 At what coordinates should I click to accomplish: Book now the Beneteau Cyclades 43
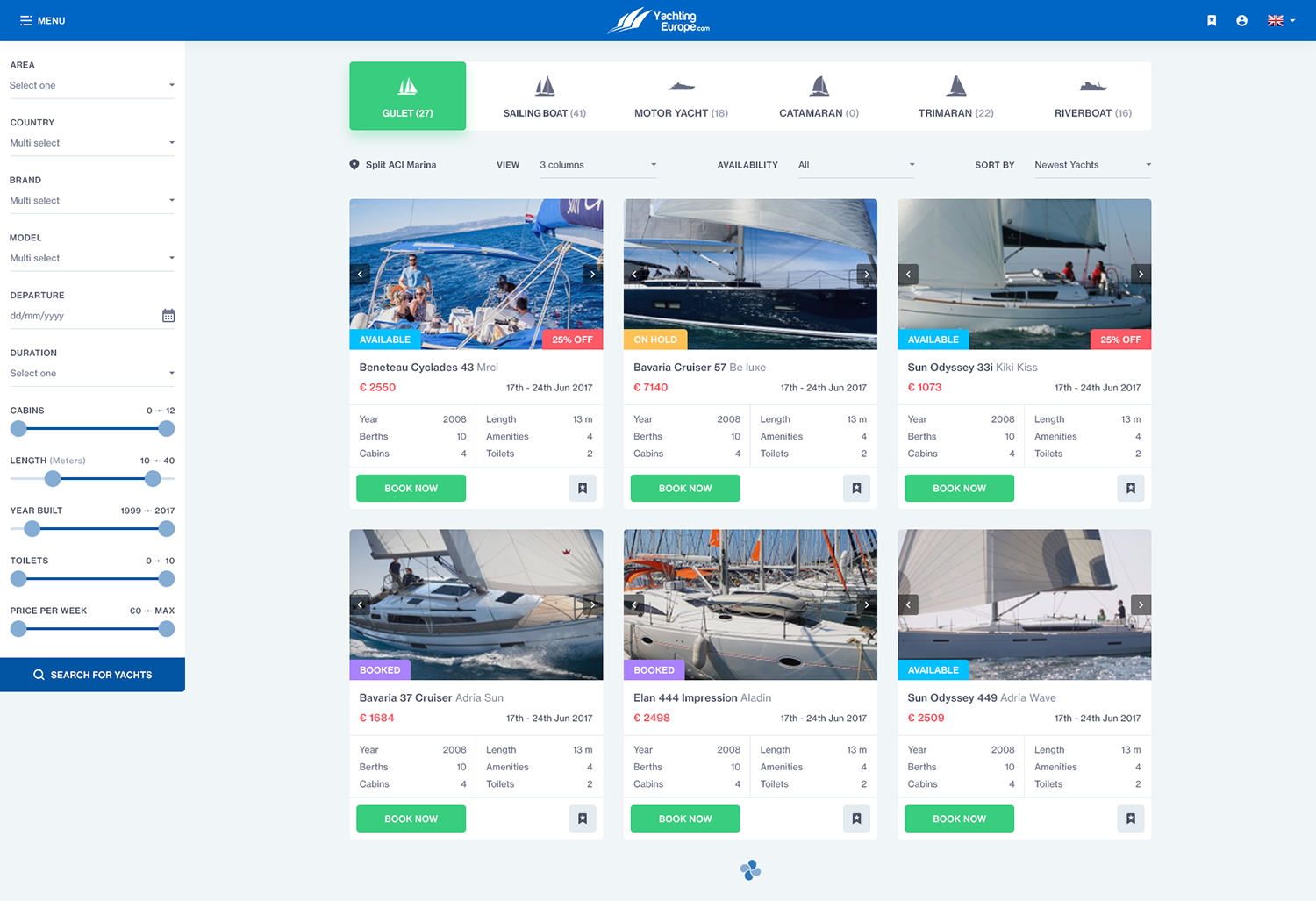click(x=411, y=488)
